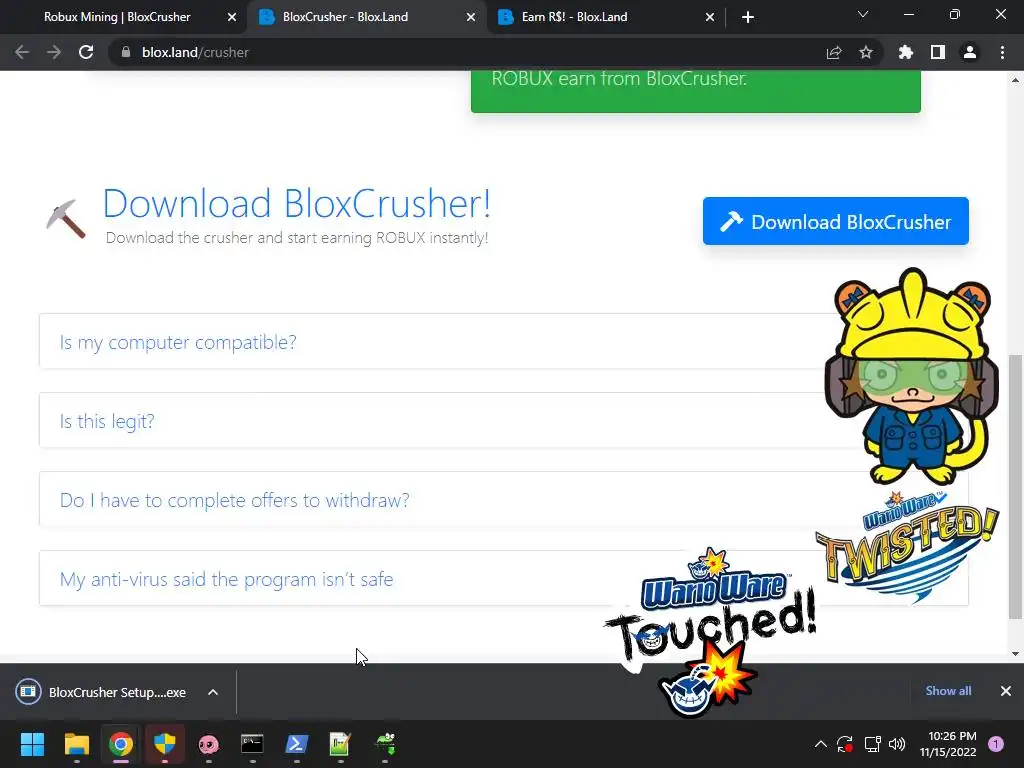Click the pink face taskbar app

coord(208,744)
